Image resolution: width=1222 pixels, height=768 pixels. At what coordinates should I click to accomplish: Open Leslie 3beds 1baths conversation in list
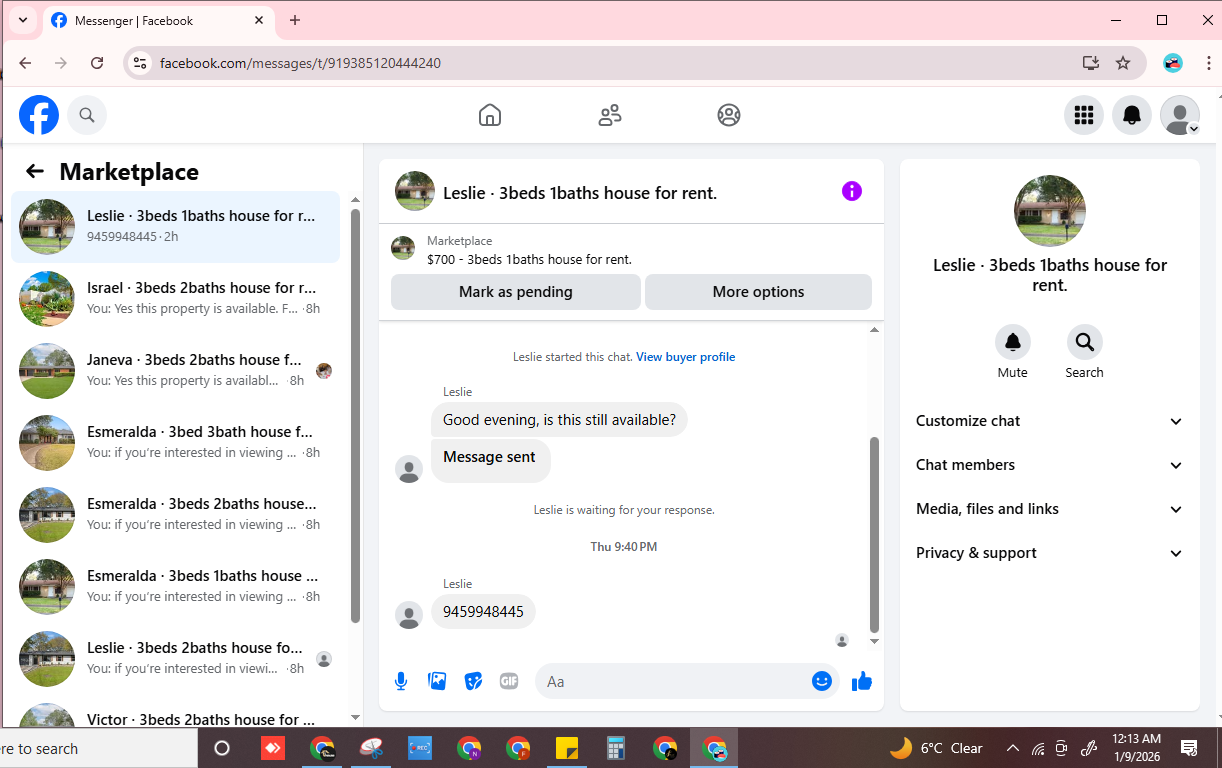pyautogui.click(x=176, y=227)
